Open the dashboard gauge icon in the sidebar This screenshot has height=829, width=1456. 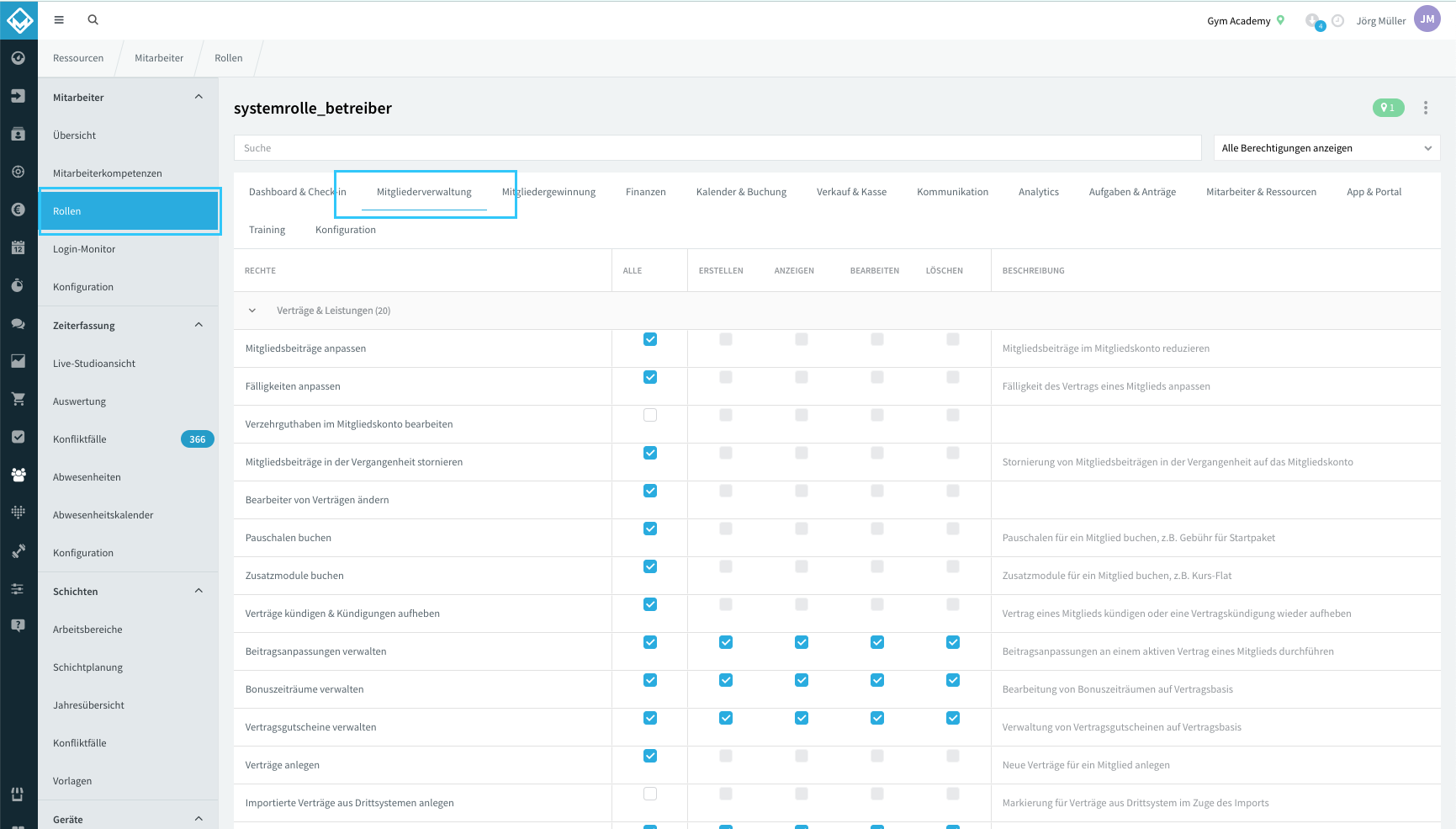click(19, 58)
